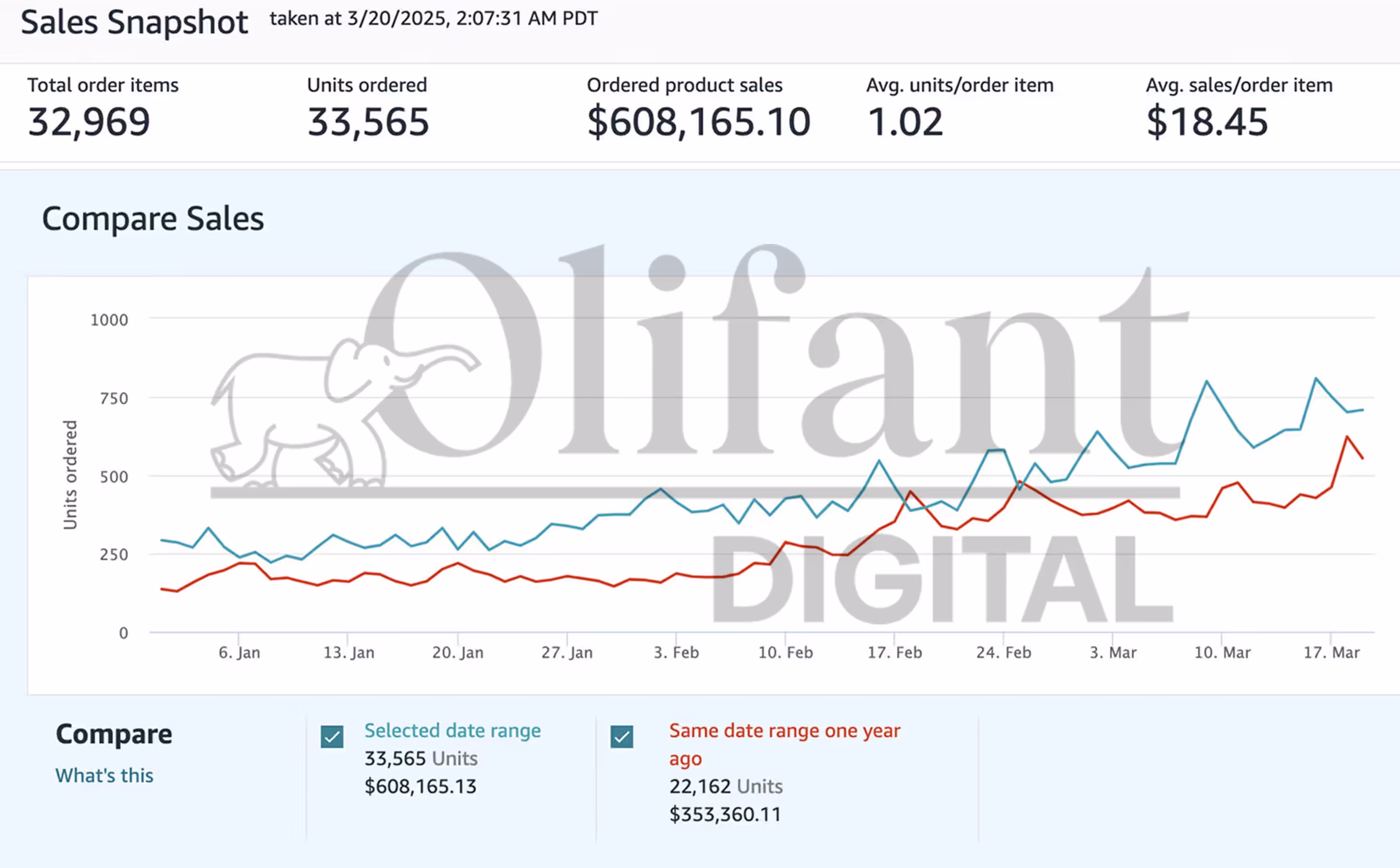1400x868 pixels.
Task: Click the 6. Jan x-axis label
Action: tap(239, 653)
